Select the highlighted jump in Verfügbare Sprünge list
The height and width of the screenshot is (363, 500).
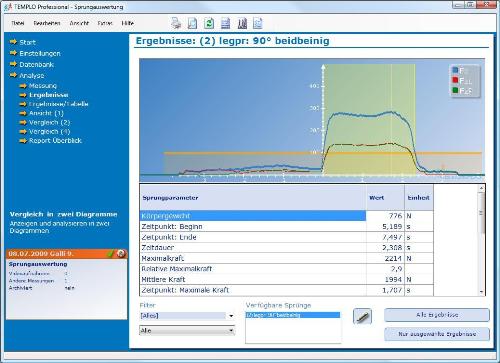[293, 315]
